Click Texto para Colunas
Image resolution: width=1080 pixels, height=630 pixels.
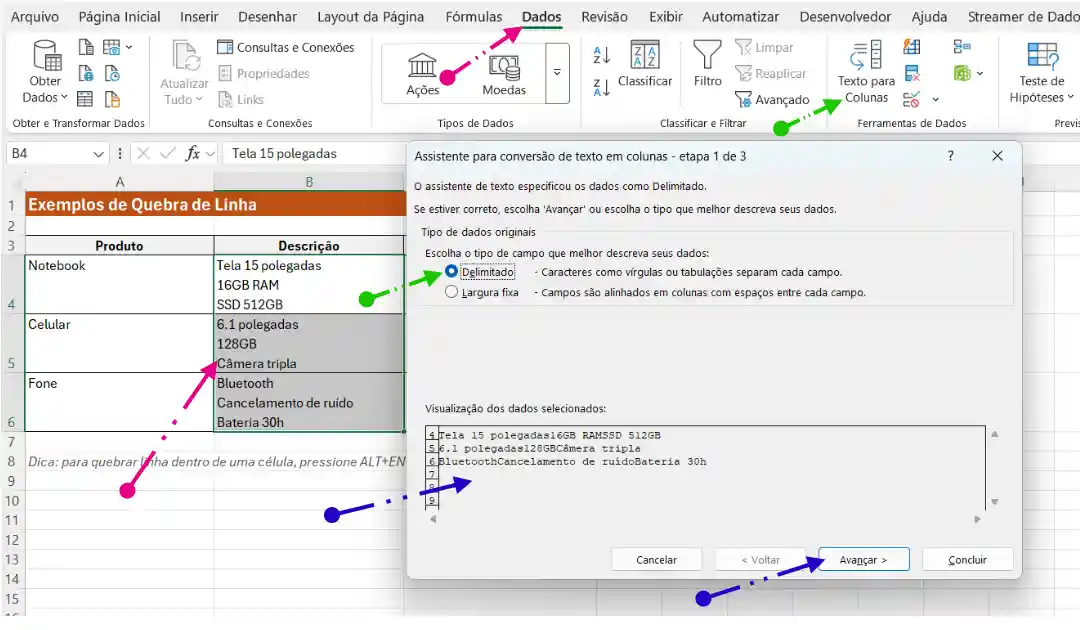click(866, 72)
